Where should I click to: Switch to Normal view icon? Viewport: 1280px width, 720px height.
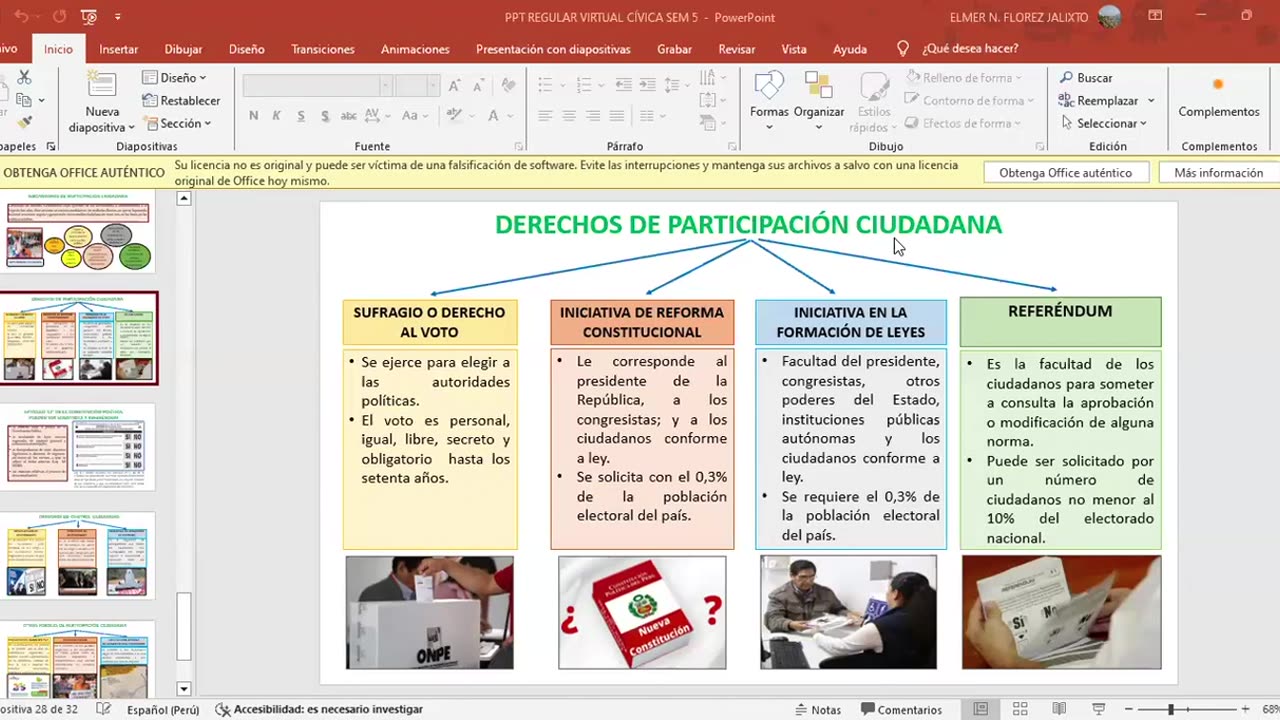pyautogui.click(x=982, y=709)
